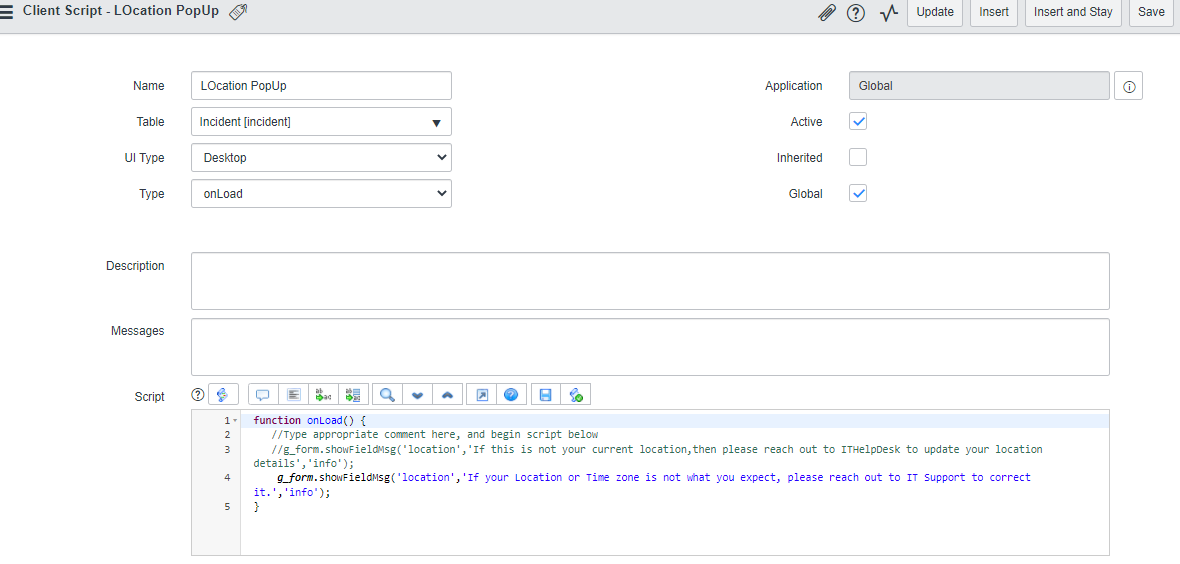Click the Insert and Stay button
Screen dimensions: 1180x564
pyautogui.click(x=1073, y=12)
